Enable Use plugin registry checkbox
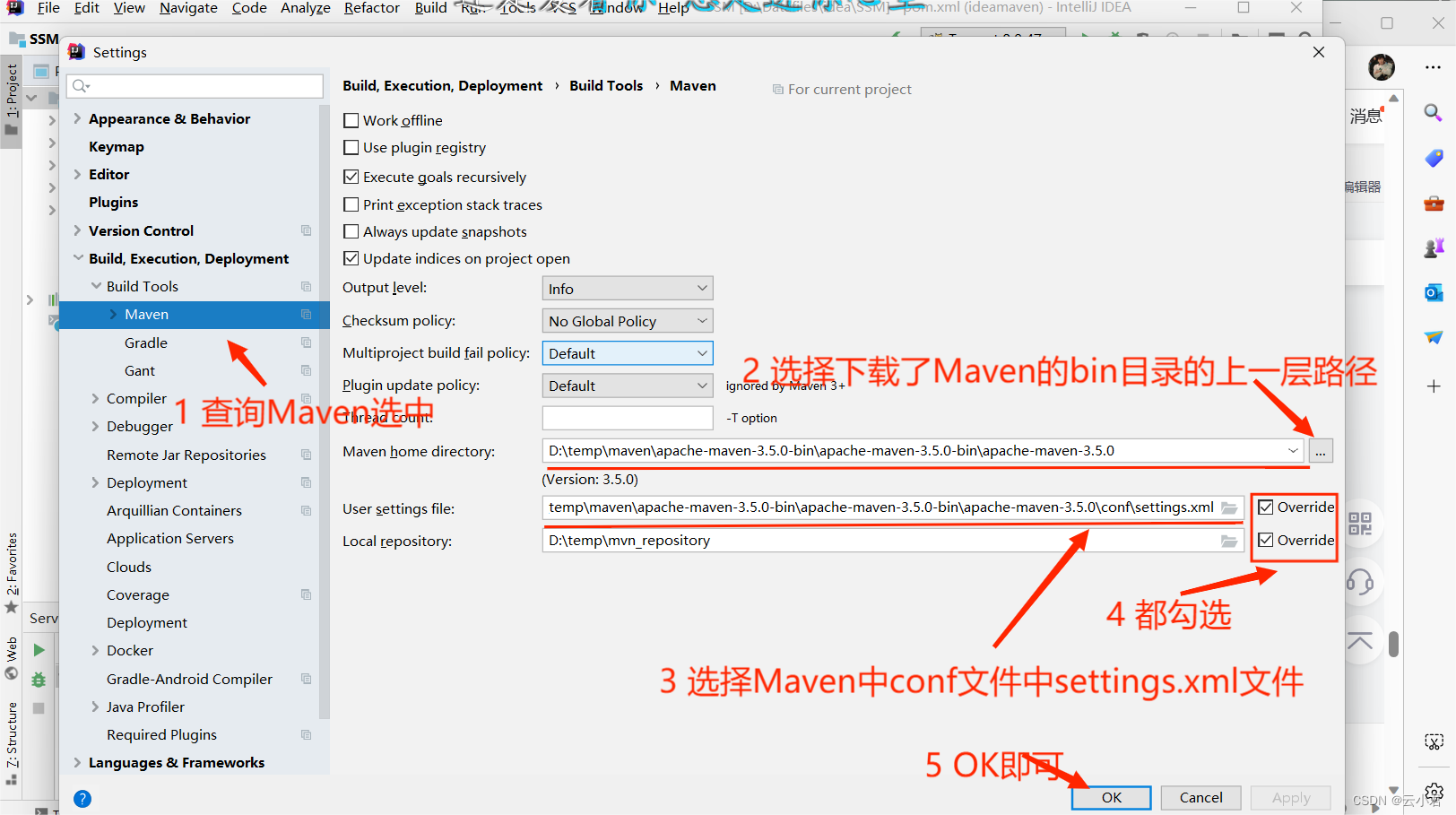 [x=351, y=147]
